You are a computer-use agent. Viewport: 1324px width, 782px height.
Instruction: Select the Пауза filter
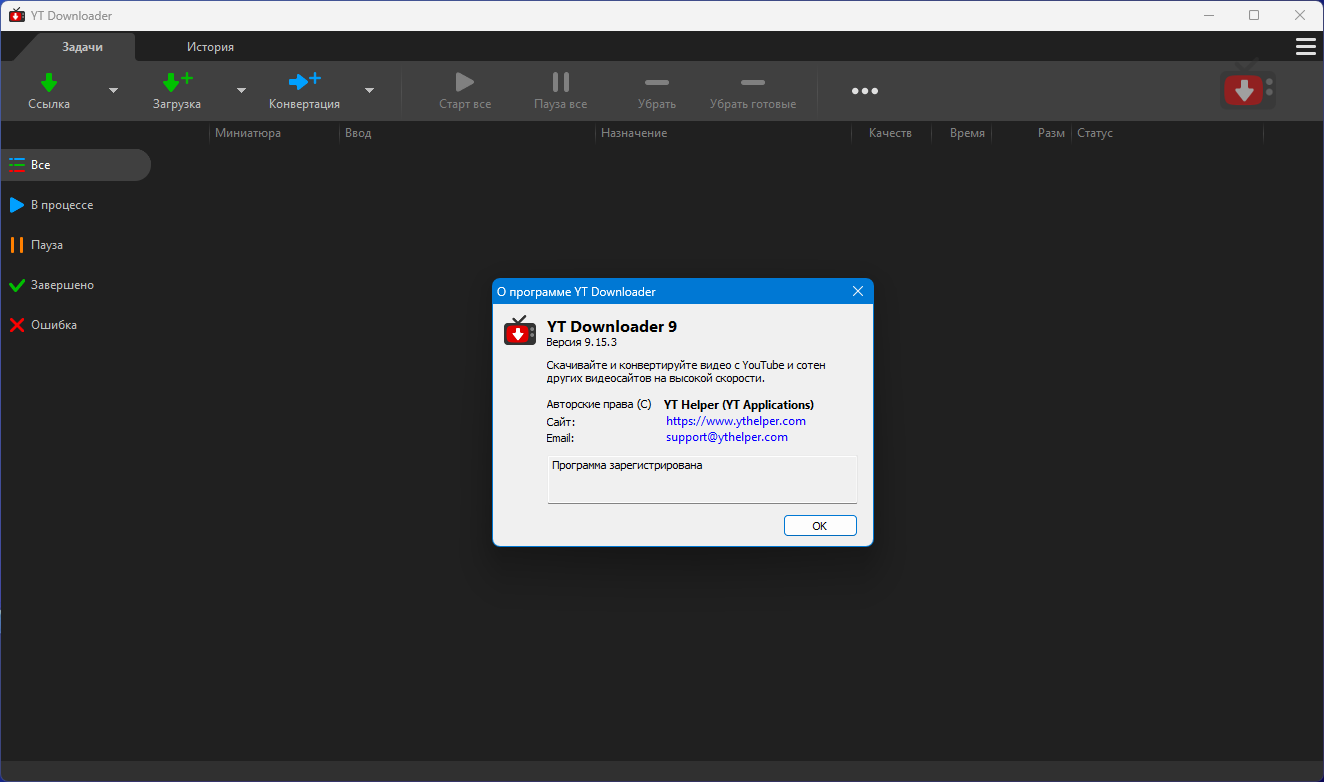tap(75, 245)
